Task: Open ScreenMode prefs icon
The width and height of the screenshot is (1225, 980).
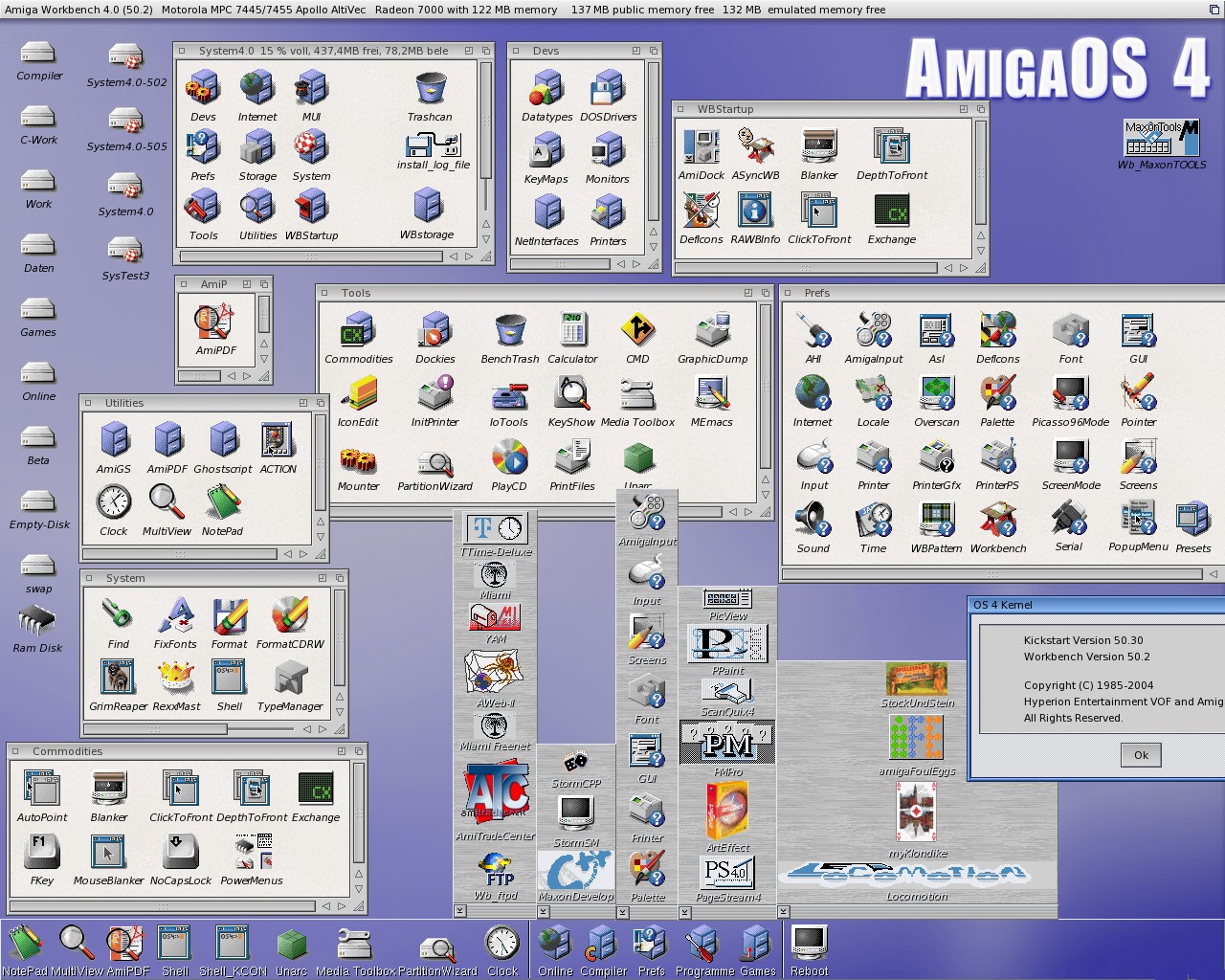Action: (1070, 457)
